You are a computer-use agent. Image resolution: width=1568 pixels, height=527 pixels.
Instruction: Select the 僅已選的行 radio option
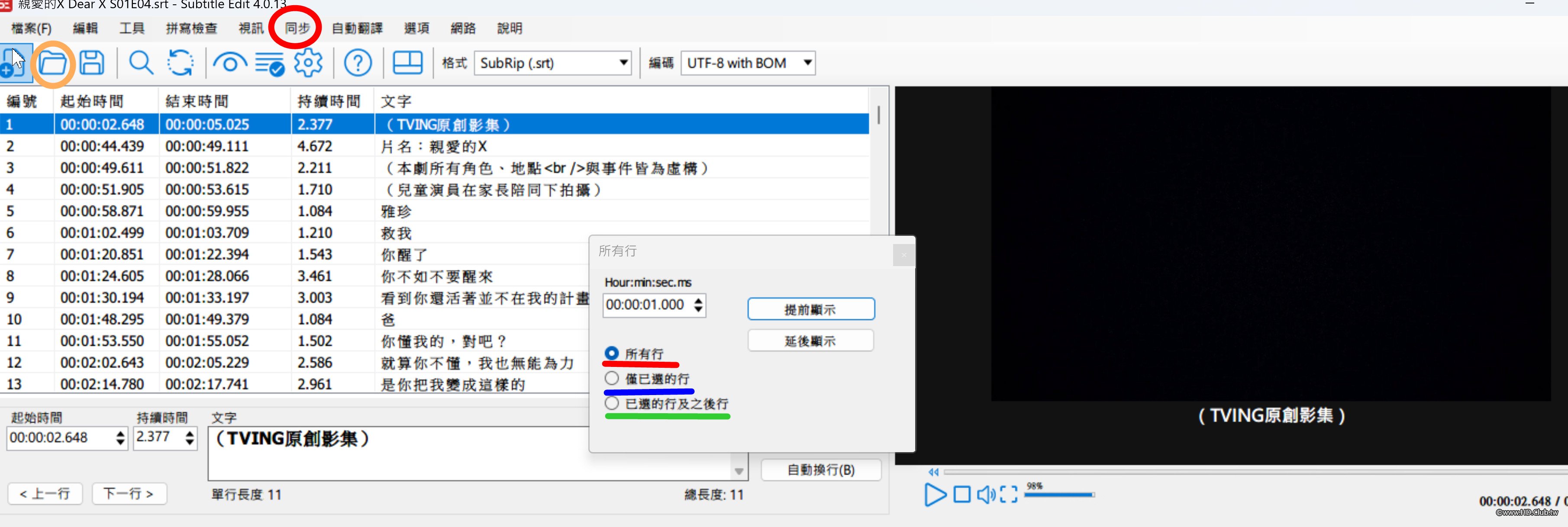pyautogui.click(x=612, y=379)
